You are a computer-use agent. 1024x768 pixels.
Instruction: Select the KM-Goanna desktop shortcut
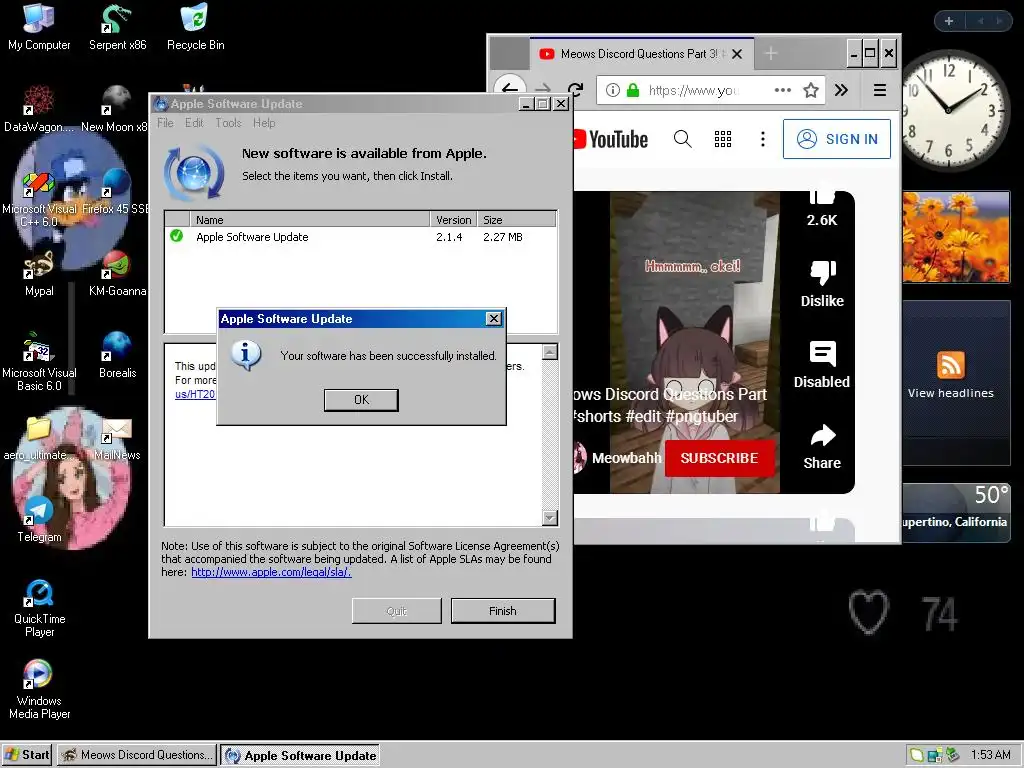[118, 274]
